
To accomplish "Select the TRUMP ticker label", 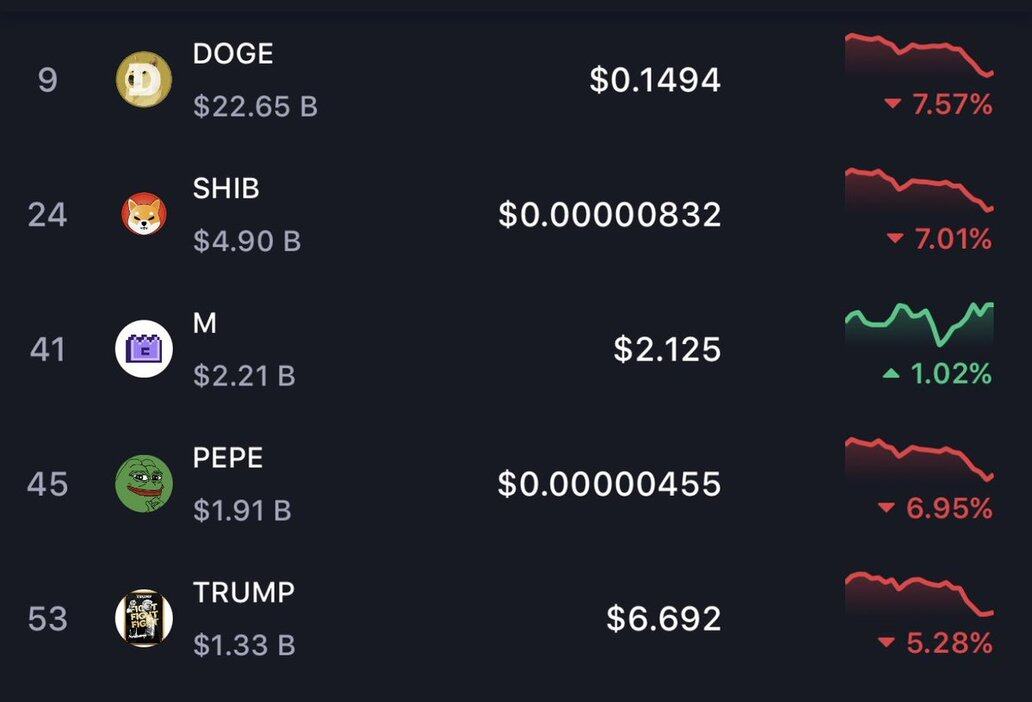I will (x=244, y=592).
